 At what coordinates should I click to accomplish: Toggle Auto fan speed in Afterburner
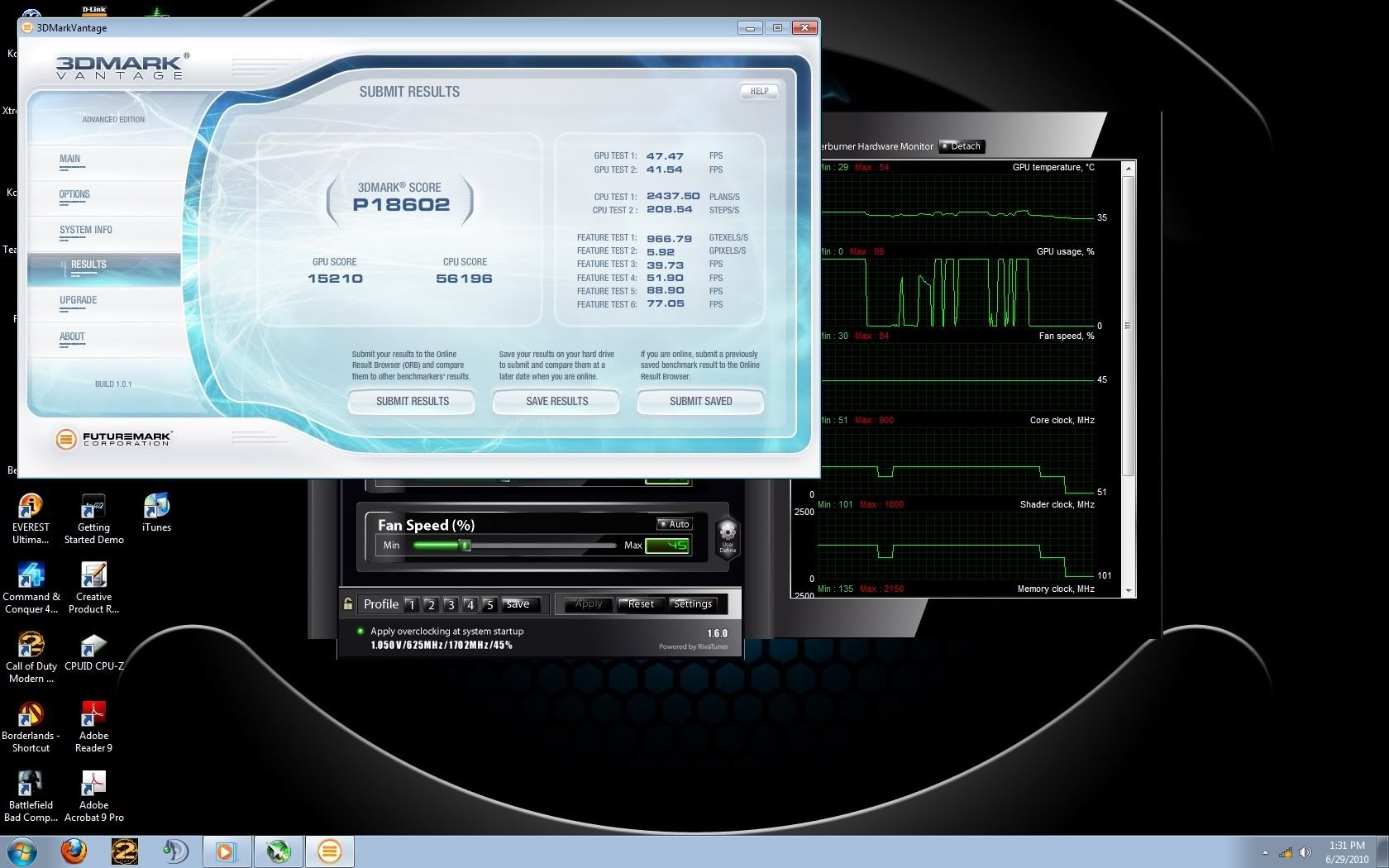pyautogui.click(x=674, y=524)
